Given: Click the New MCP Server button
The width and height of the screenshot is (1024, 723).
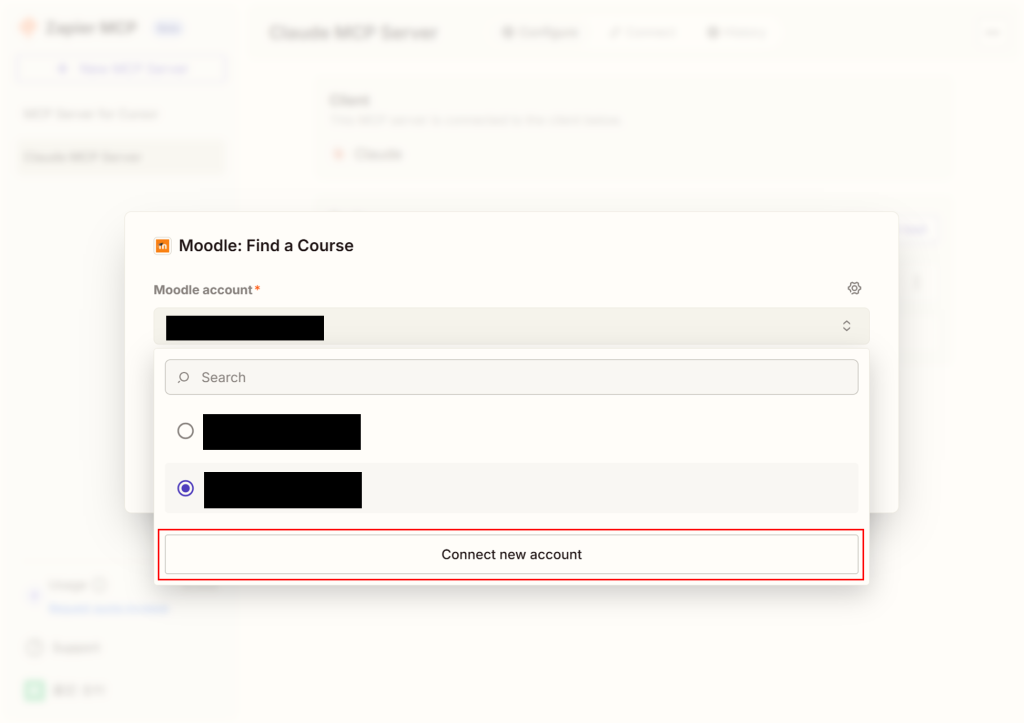Looking at the screenshot, I should [121, 69].
